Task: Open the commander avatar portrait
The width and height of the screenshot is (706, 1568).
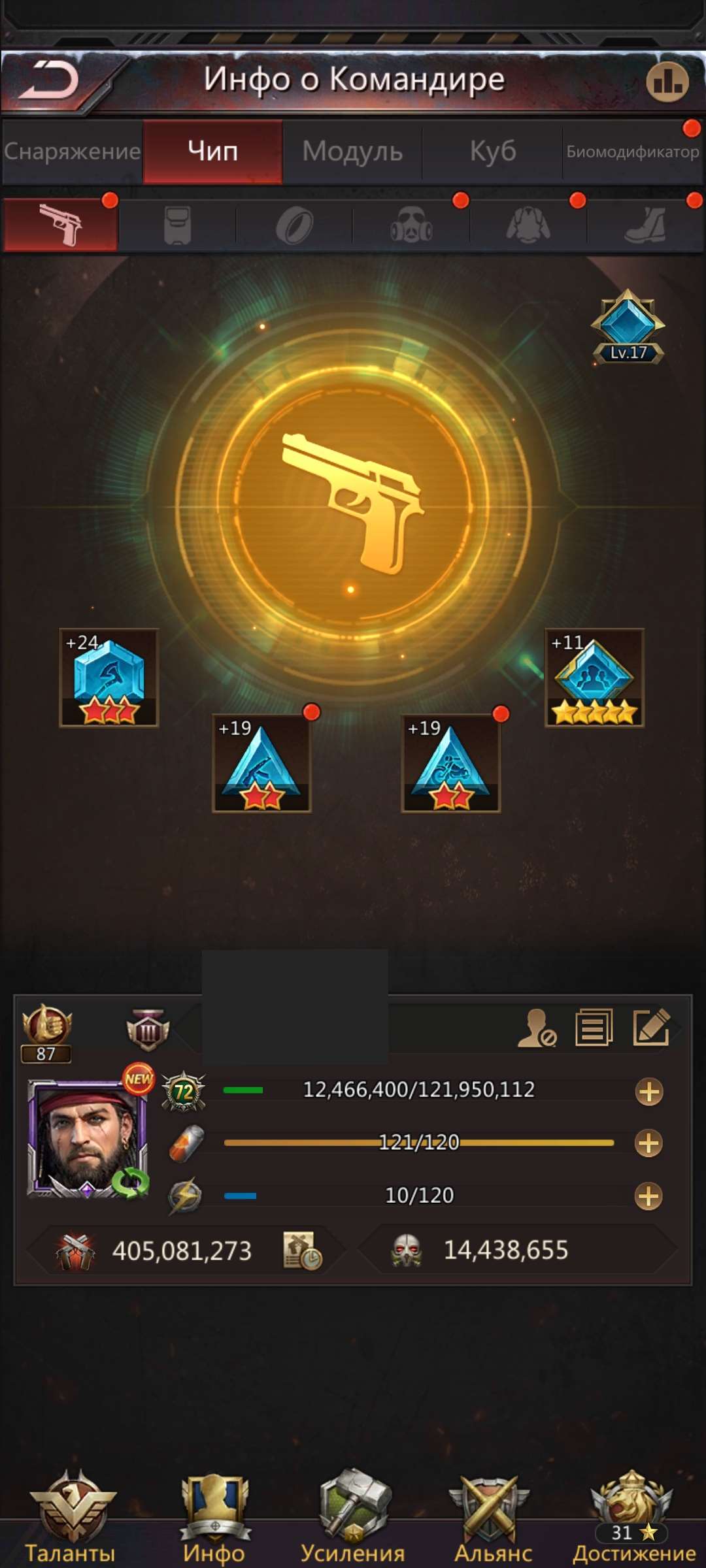Action: (88, 1138)
